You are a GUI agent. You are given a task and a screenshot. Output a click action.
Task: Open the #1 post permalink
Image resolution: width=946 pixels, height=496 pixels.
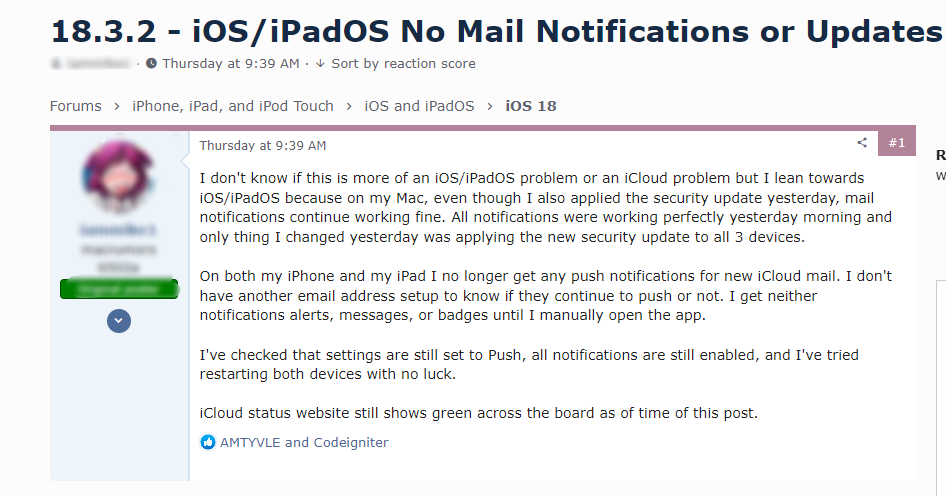point(897,143)
